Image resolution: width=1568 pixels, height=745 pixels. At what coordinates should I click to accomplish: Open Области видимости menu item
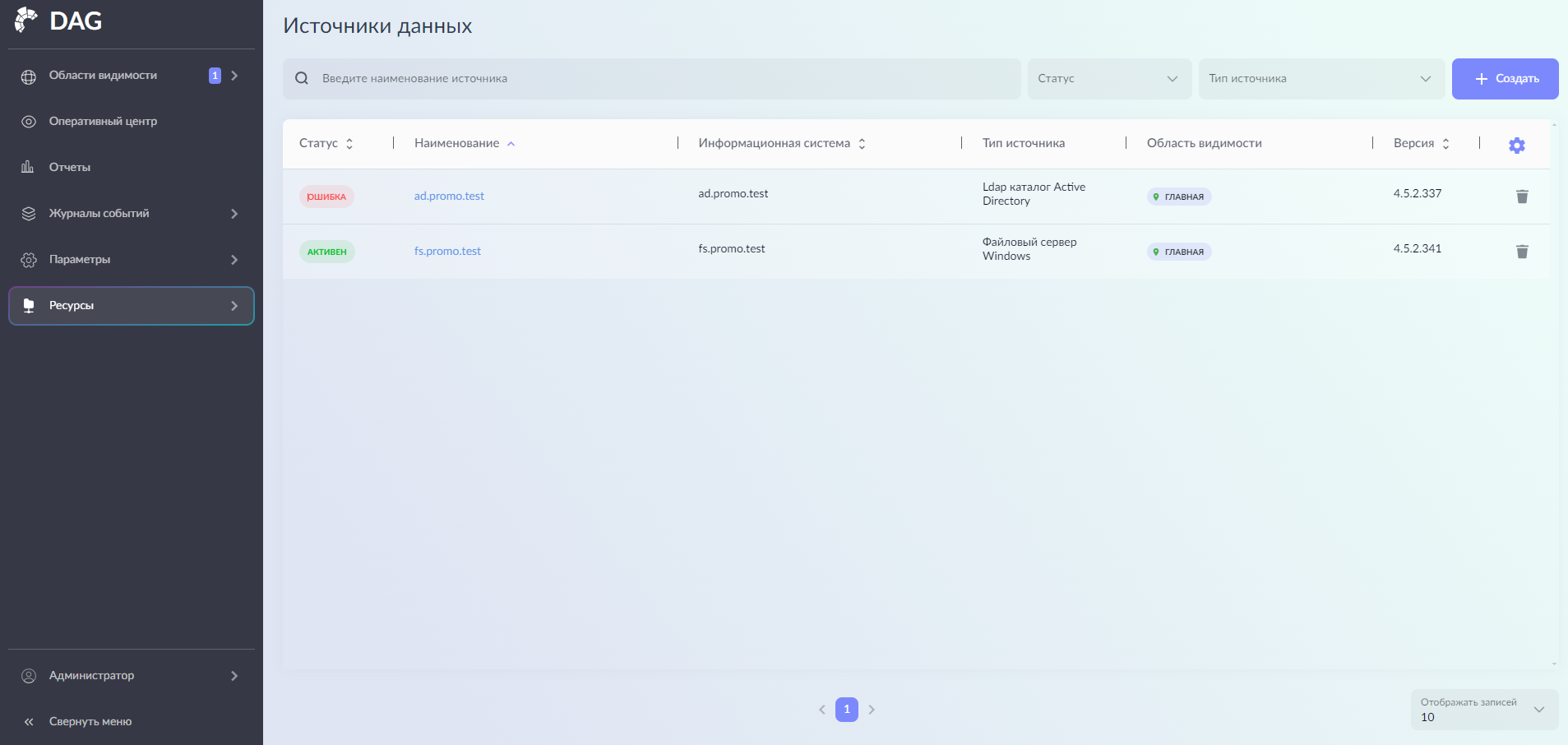pos(132,76)
